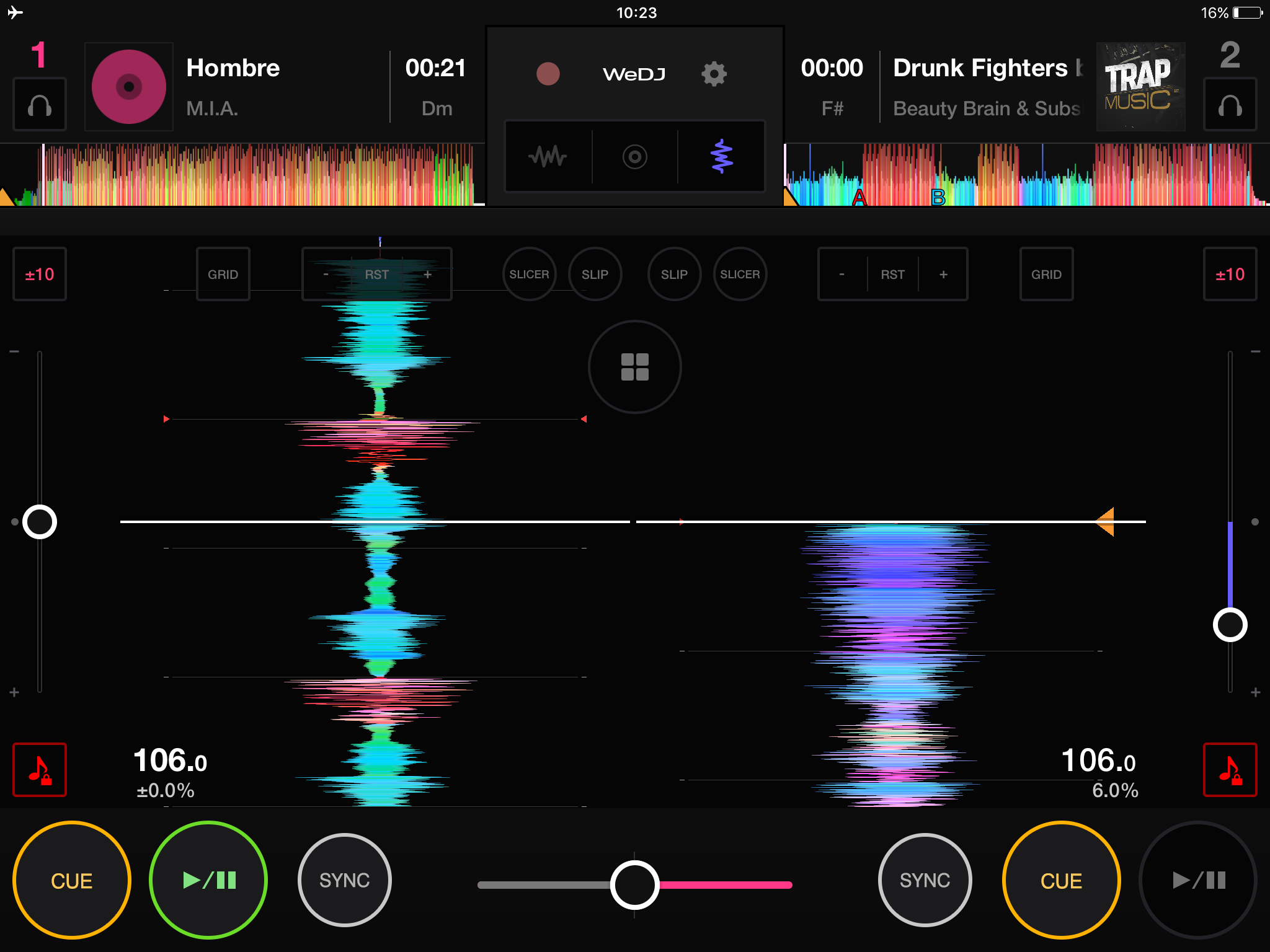Decrease deck 2 pitch bend minus

point(842,274)
